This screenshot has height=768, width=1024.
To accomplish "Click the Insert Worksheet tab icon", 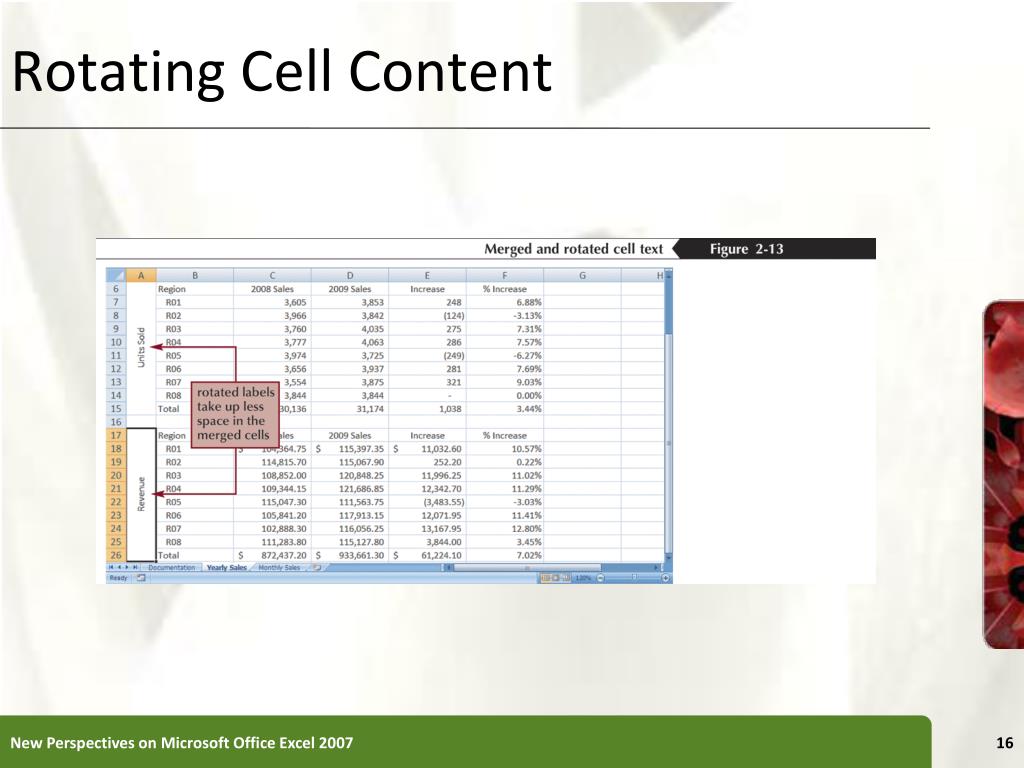I will coord(317,568).
